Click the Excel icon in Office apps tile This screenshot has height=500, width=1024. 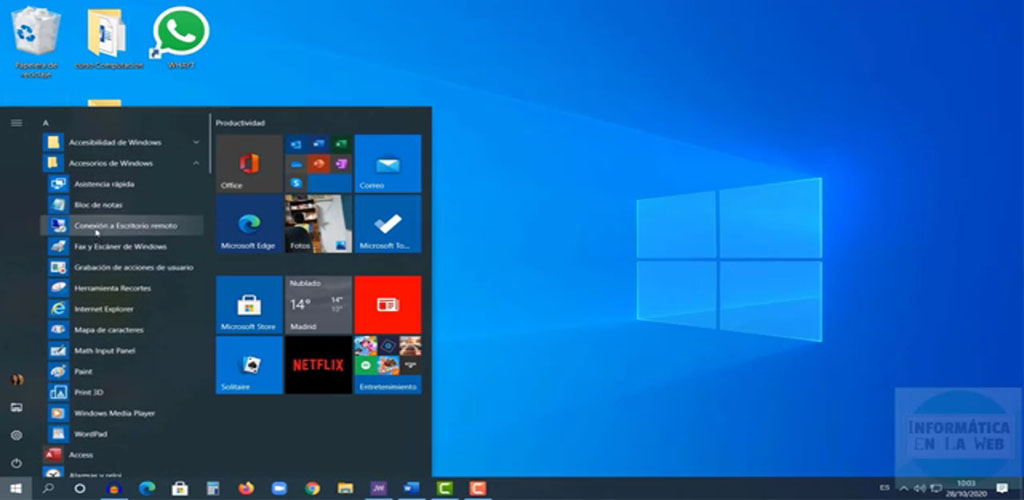click(x=341, y=144)
